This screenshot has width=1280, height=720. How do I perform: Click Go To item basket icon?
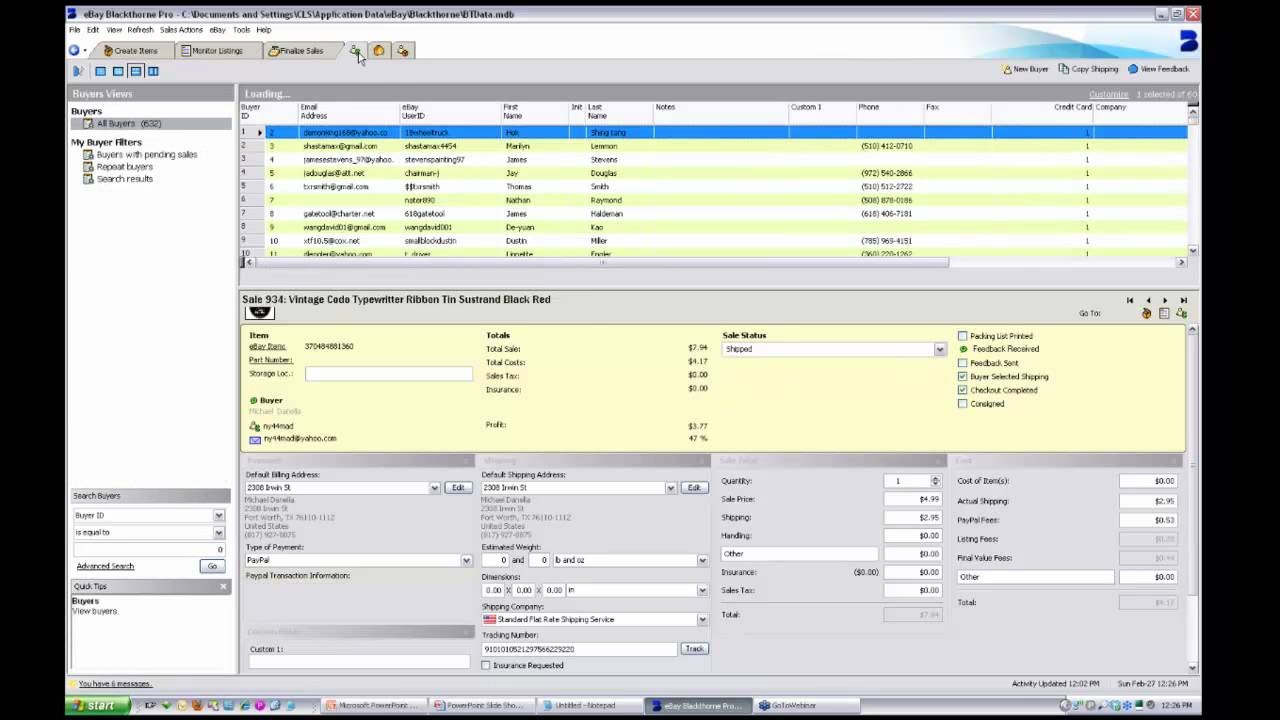[x=1147, y=313]
